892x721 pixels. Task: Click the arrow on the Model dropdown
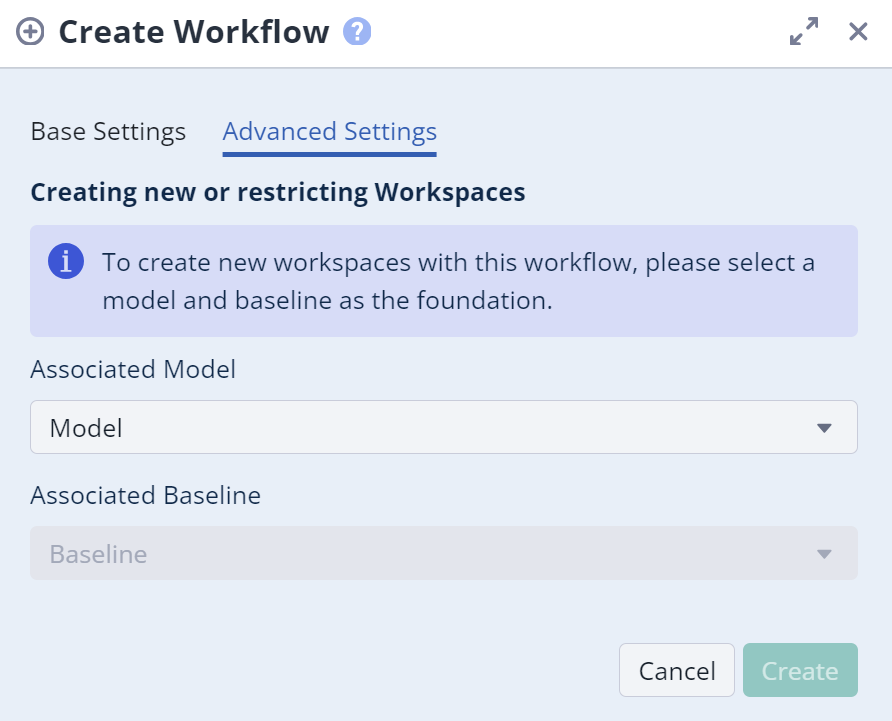824,428
